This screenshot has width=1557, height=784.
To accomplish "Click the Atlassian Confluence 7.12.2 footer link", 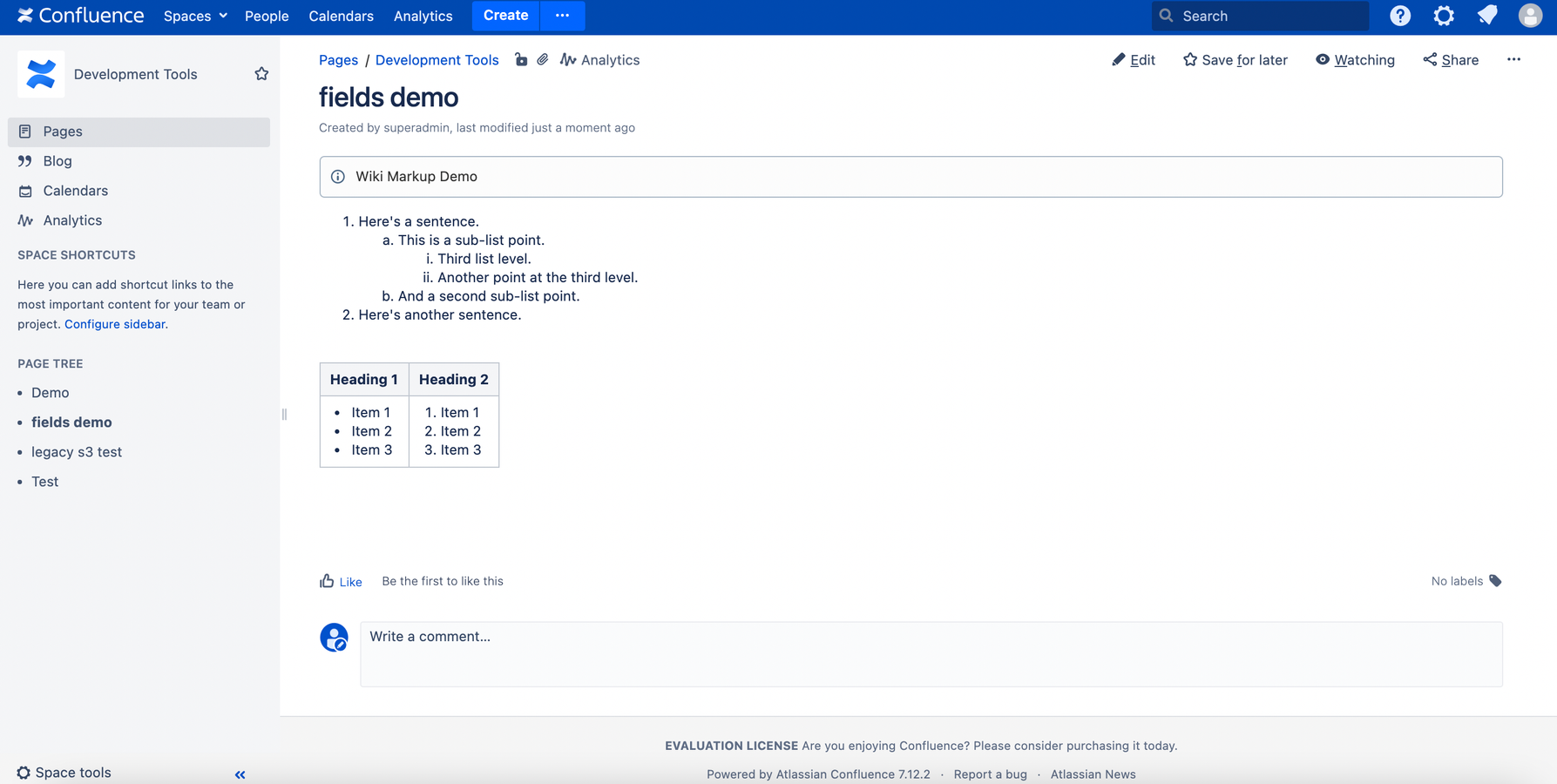I will pos(853,774).
